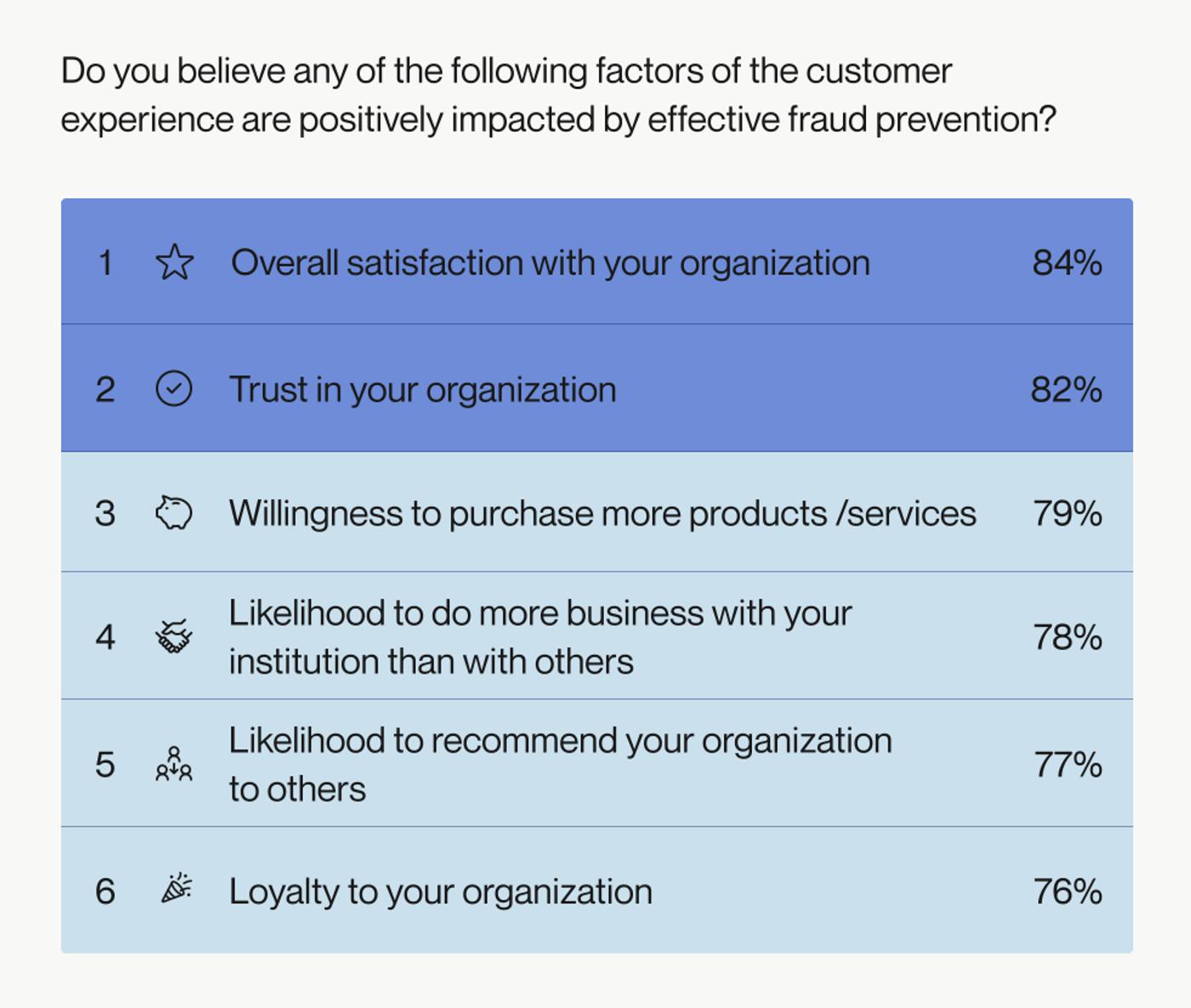Click the 78% percentage

point(1067,637)
